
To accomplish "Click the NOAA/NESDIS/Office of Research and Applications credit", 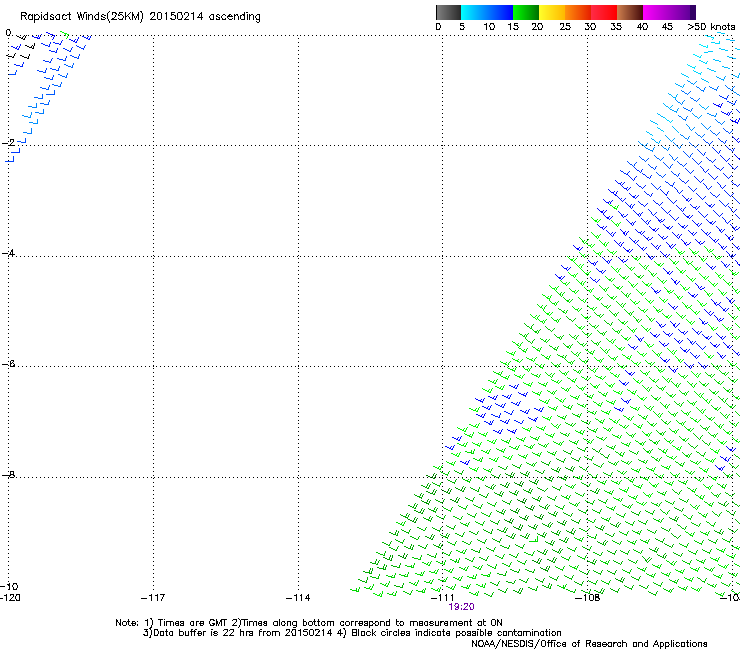I will (x=589, y=644).
